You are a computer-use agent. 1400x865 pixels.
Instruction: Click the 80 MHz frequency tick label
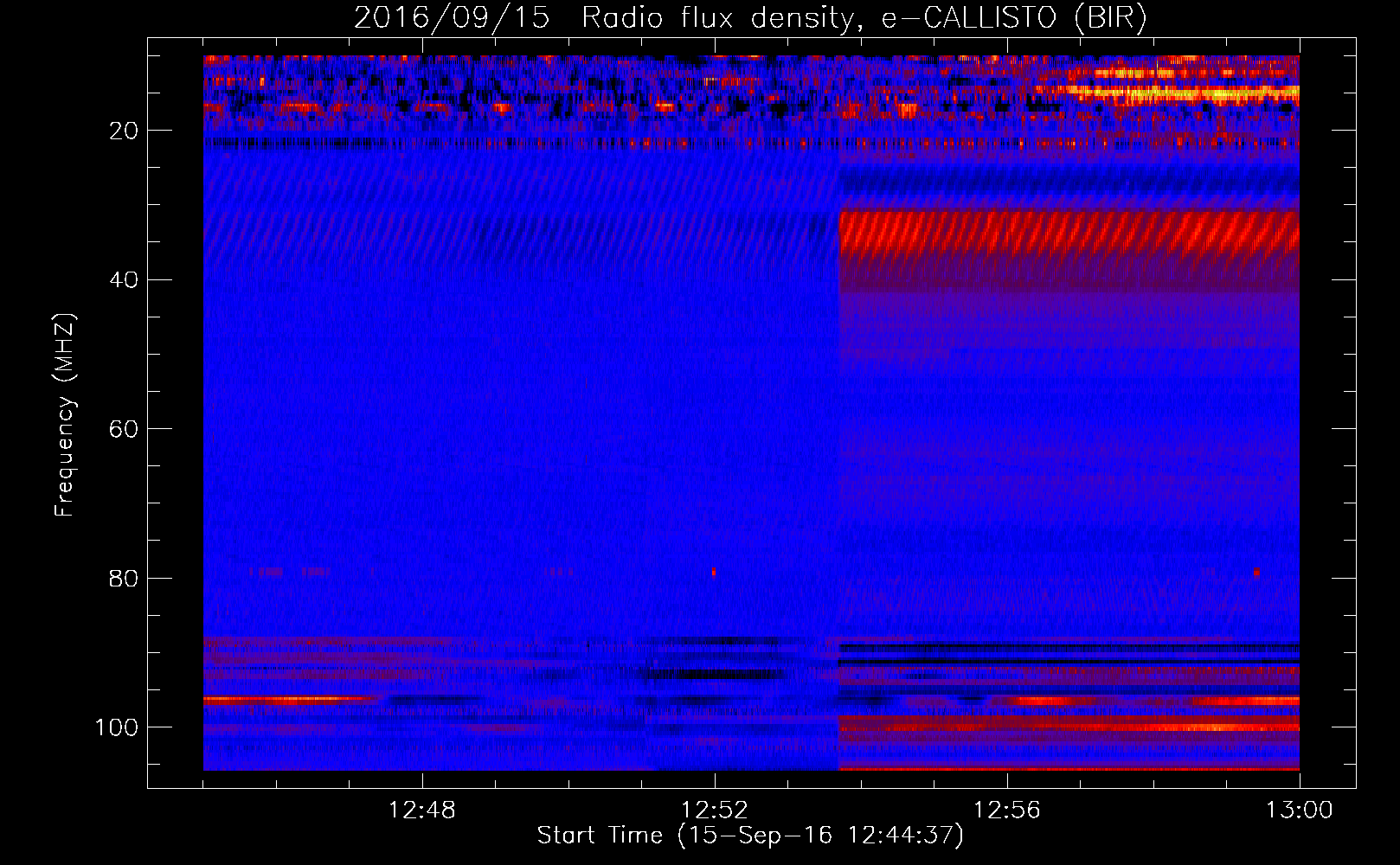(x=124, y=578)
